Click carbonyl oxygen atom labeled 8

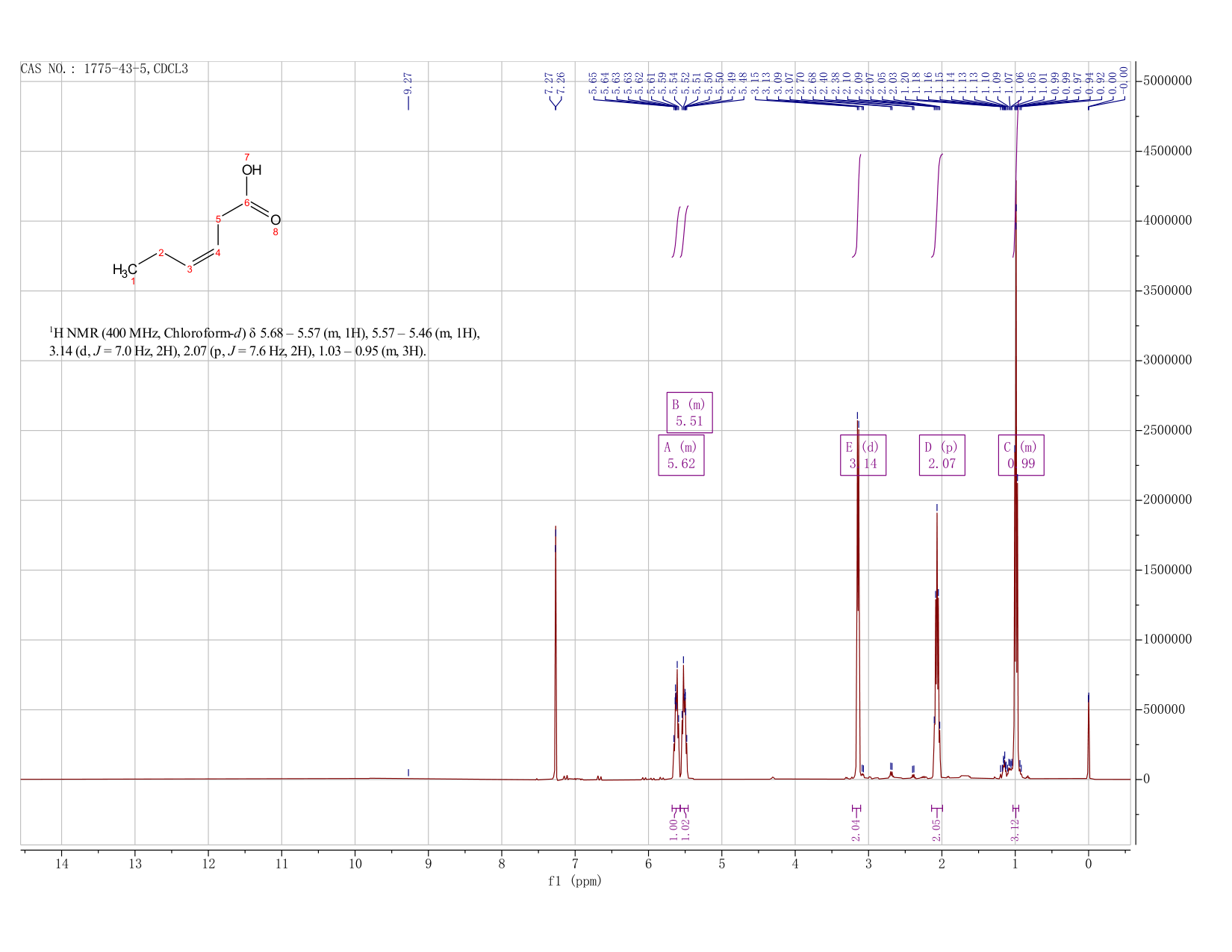(276, 220)
